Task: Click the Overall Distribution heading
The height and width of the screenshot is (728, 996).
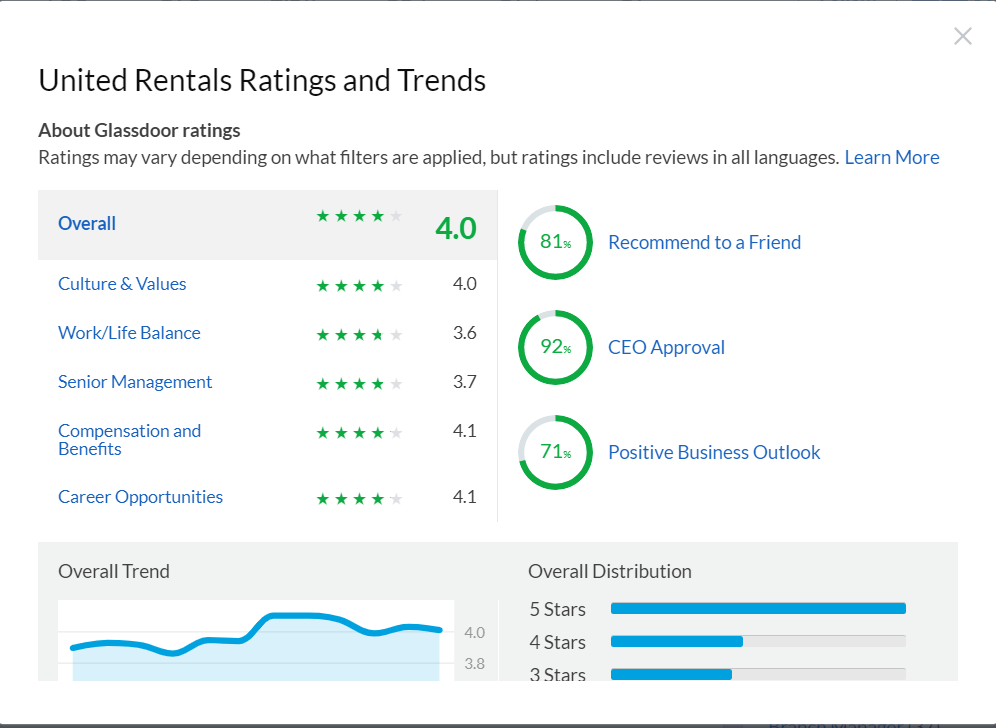Action: click(x=610, y=571)
